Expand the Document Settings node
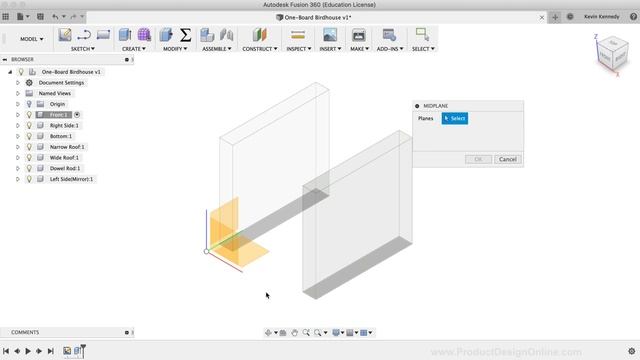 (18, 82)
